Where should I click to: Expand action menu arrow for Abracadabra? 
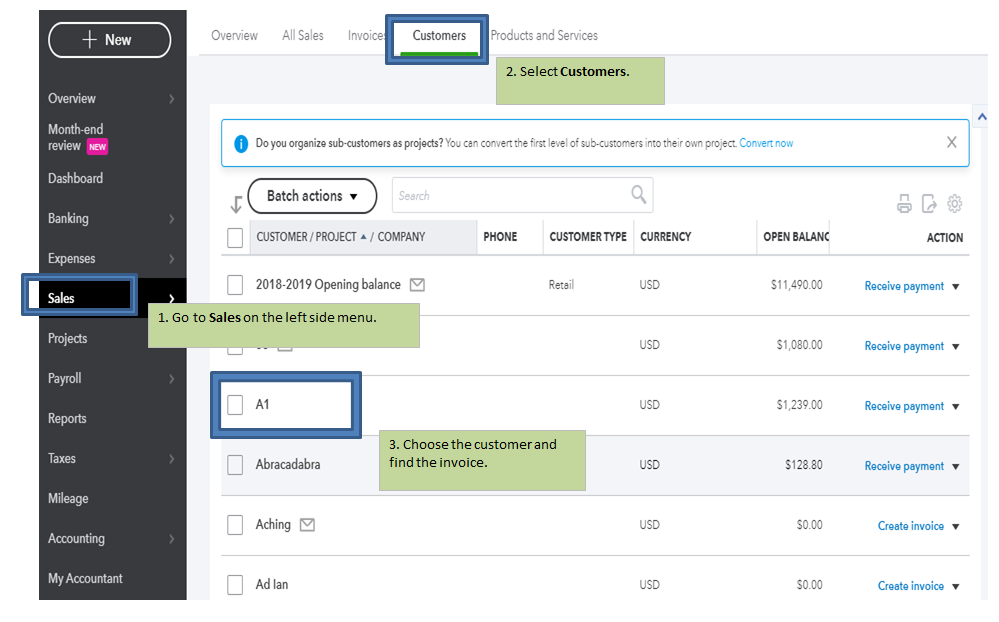pyautogui.click(x=955, y=466)
